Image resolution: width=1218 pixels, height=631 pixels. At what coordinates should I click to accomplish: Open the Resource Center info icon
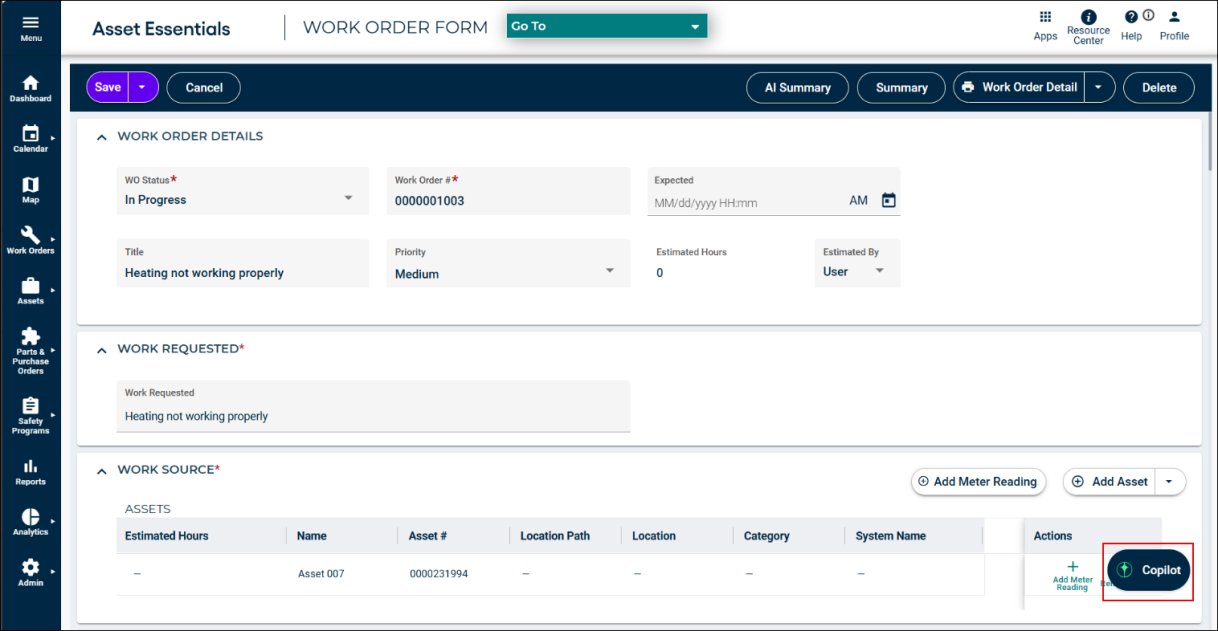click(x=1088, y=17)
